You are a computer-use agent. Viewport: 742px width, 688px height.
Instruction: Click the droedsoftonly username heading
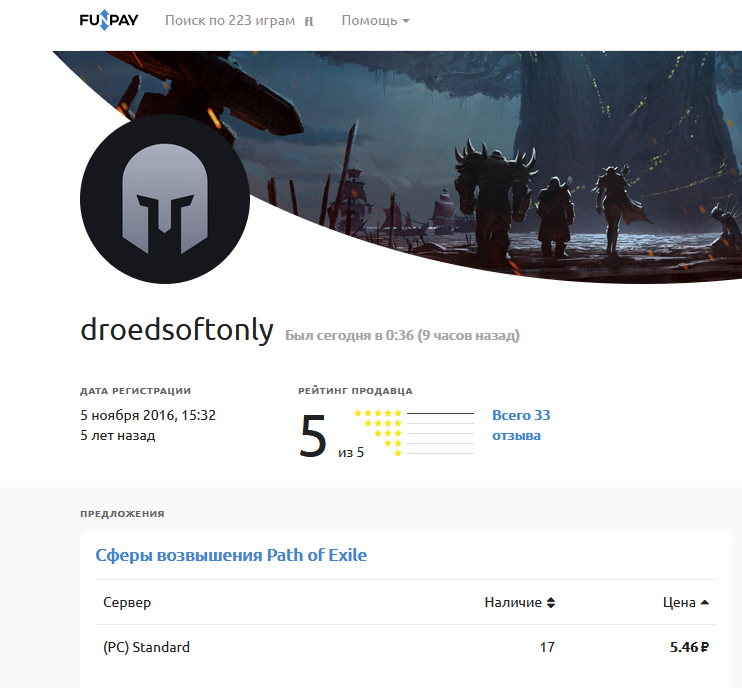[176, 332]
